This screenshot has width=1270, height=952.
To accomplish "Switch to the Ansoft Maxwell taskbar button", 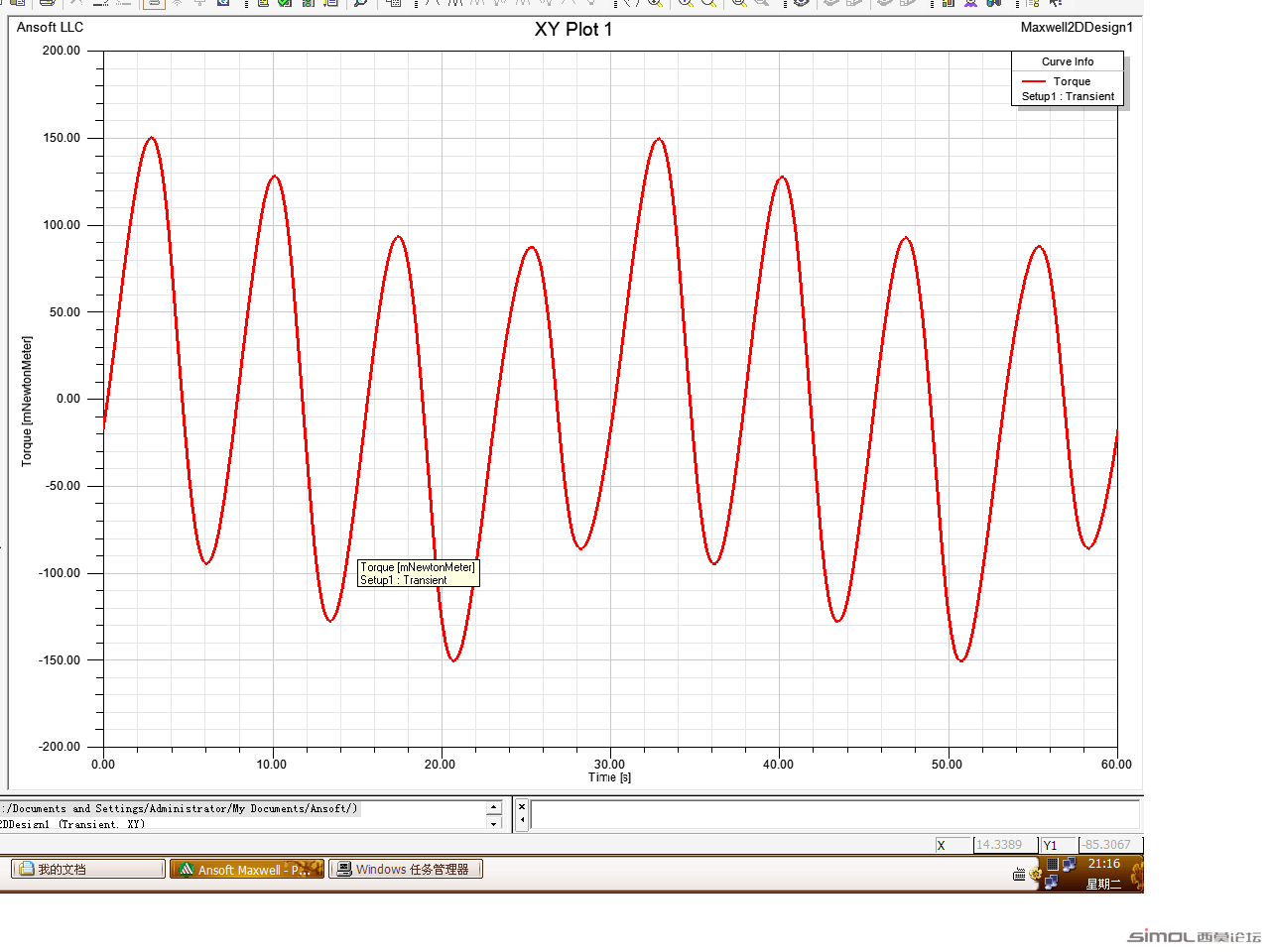I will tap(247, 869).
